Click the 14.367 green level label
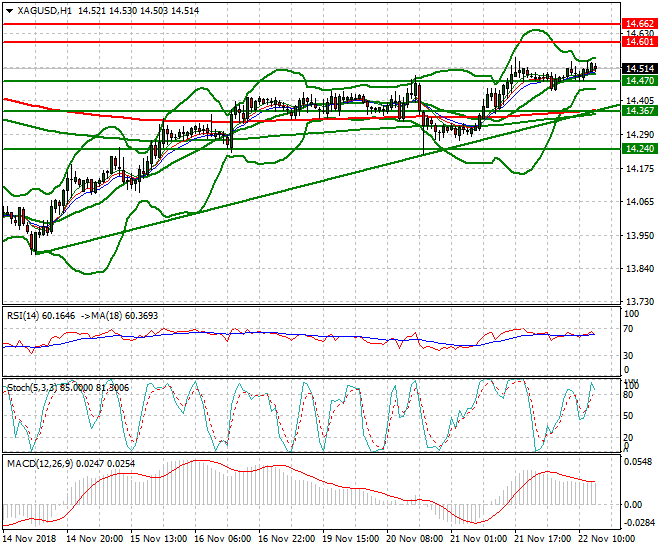This screenshot has width=660, height=550. point(639,111)
